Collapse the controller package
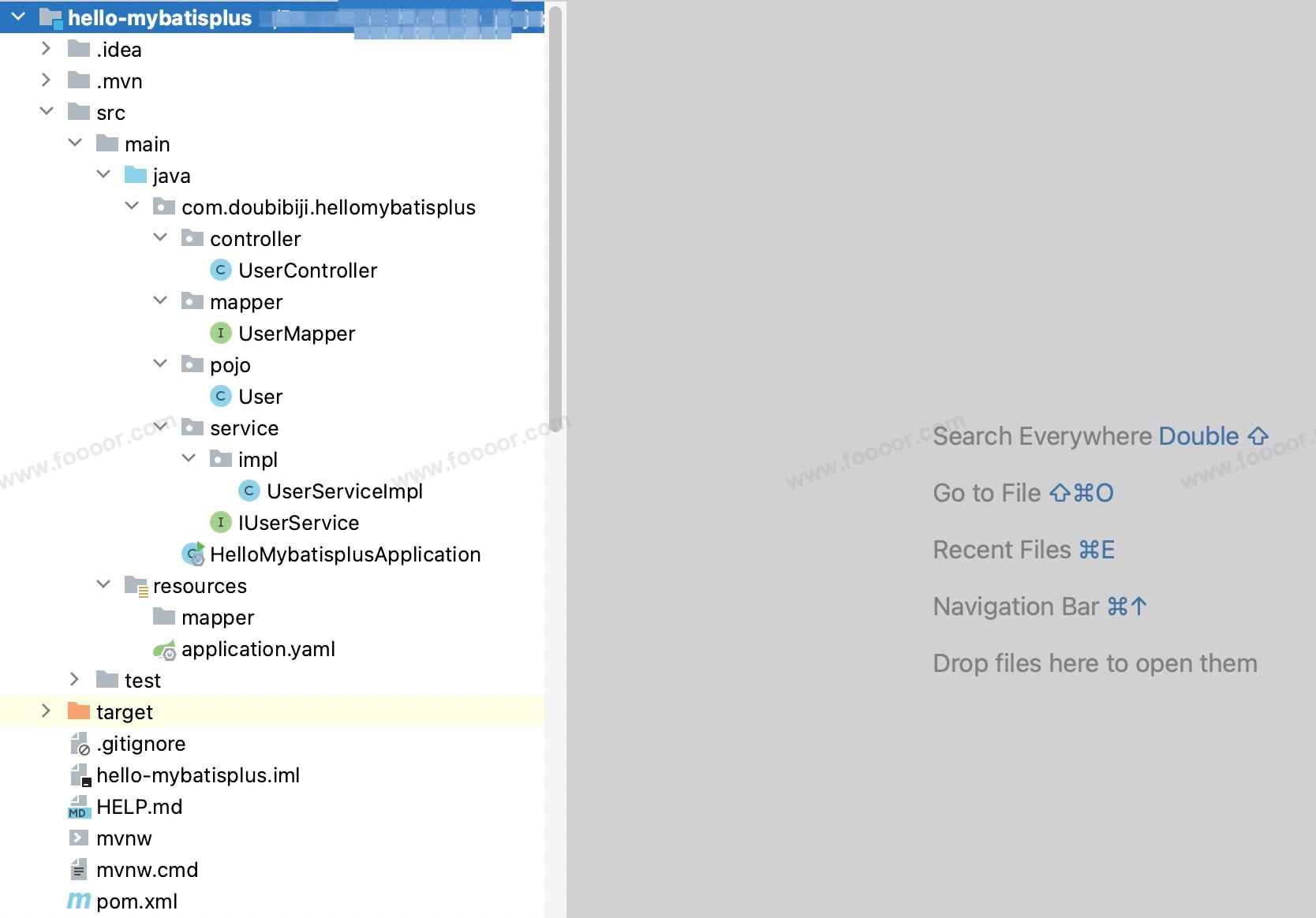 point(160,237)
